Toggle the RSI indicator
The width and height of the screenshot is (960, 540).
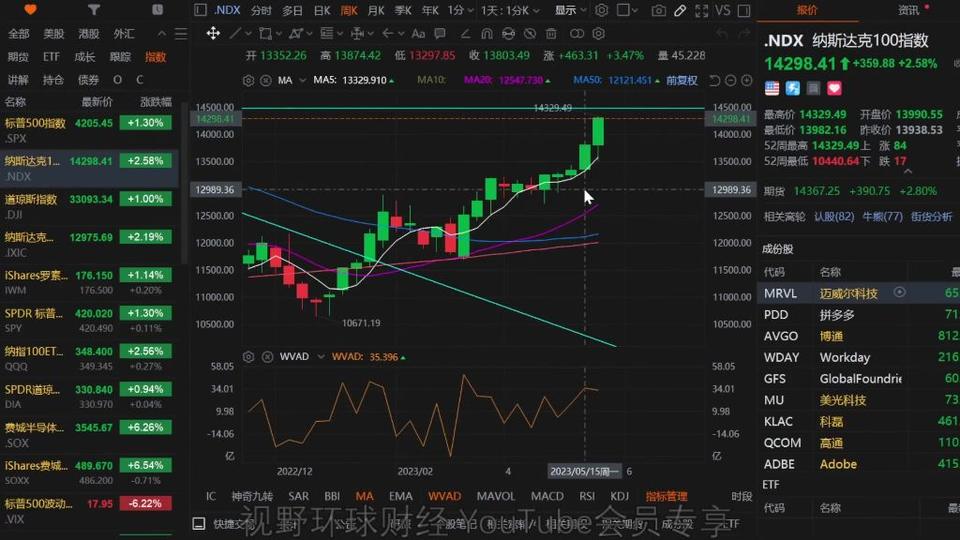(587, 496)
